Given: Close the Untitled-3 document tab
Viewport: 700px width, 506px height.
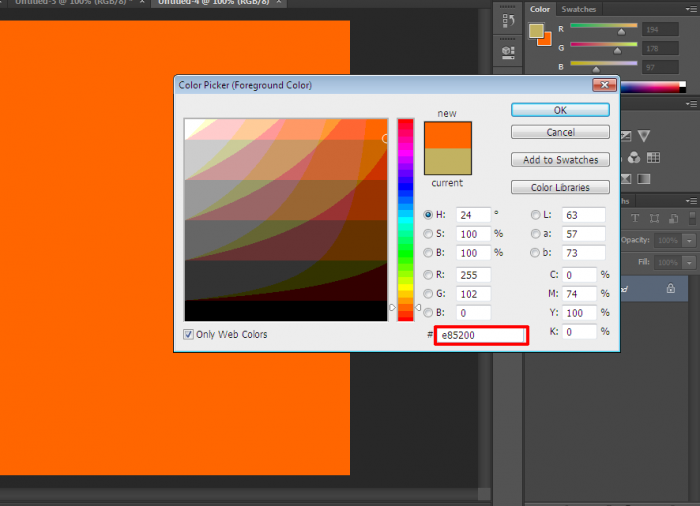Looking at the screenshot, I should 142,2.
